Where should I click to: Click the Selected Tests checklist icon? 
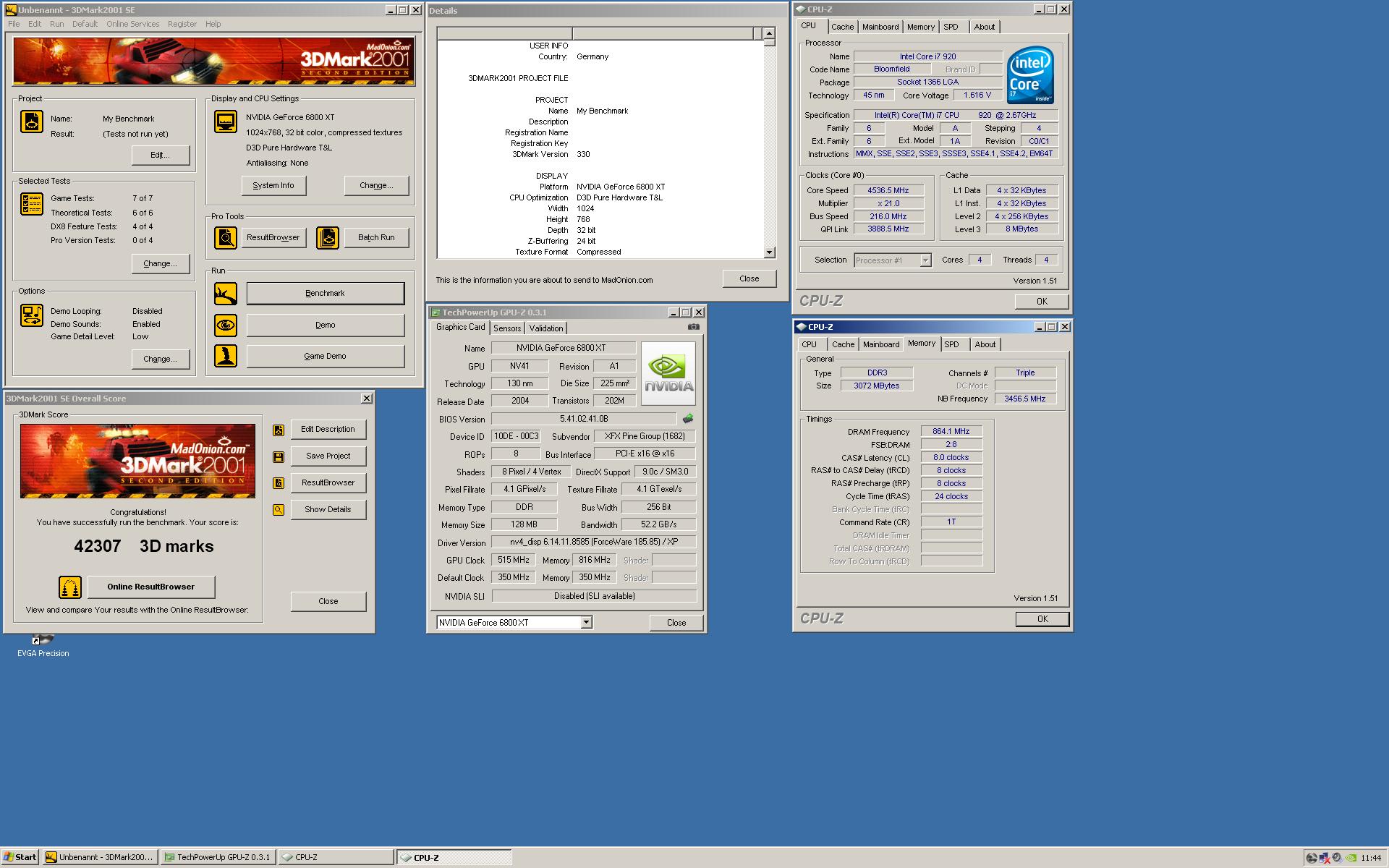pos(31,204)
